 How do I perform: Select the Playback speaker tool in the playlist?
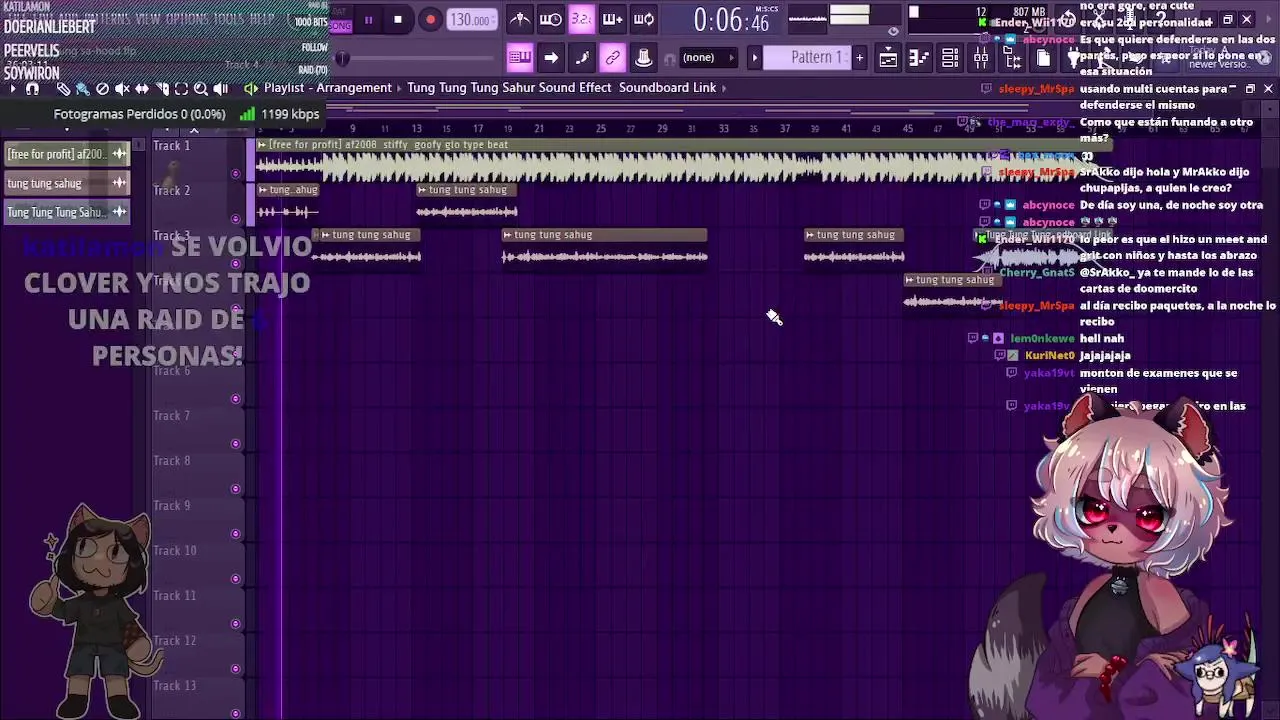click(220, 89)
